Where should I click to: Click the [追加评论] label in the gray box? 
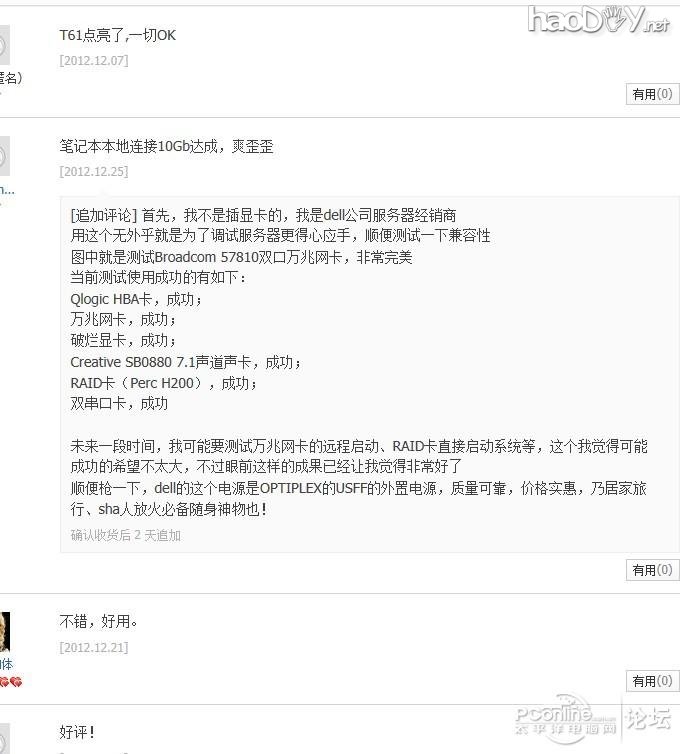[x=104, y=215]
